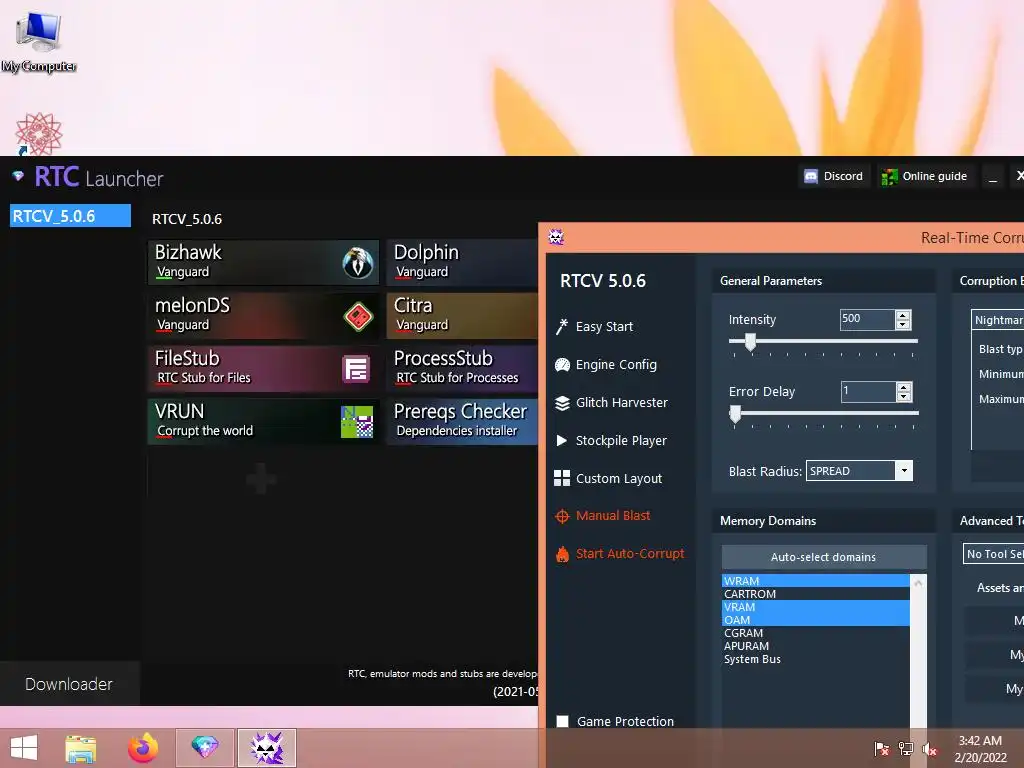
Task: Open Prereqs Checker dependencies installer
Action: click(x=462, y=421)
